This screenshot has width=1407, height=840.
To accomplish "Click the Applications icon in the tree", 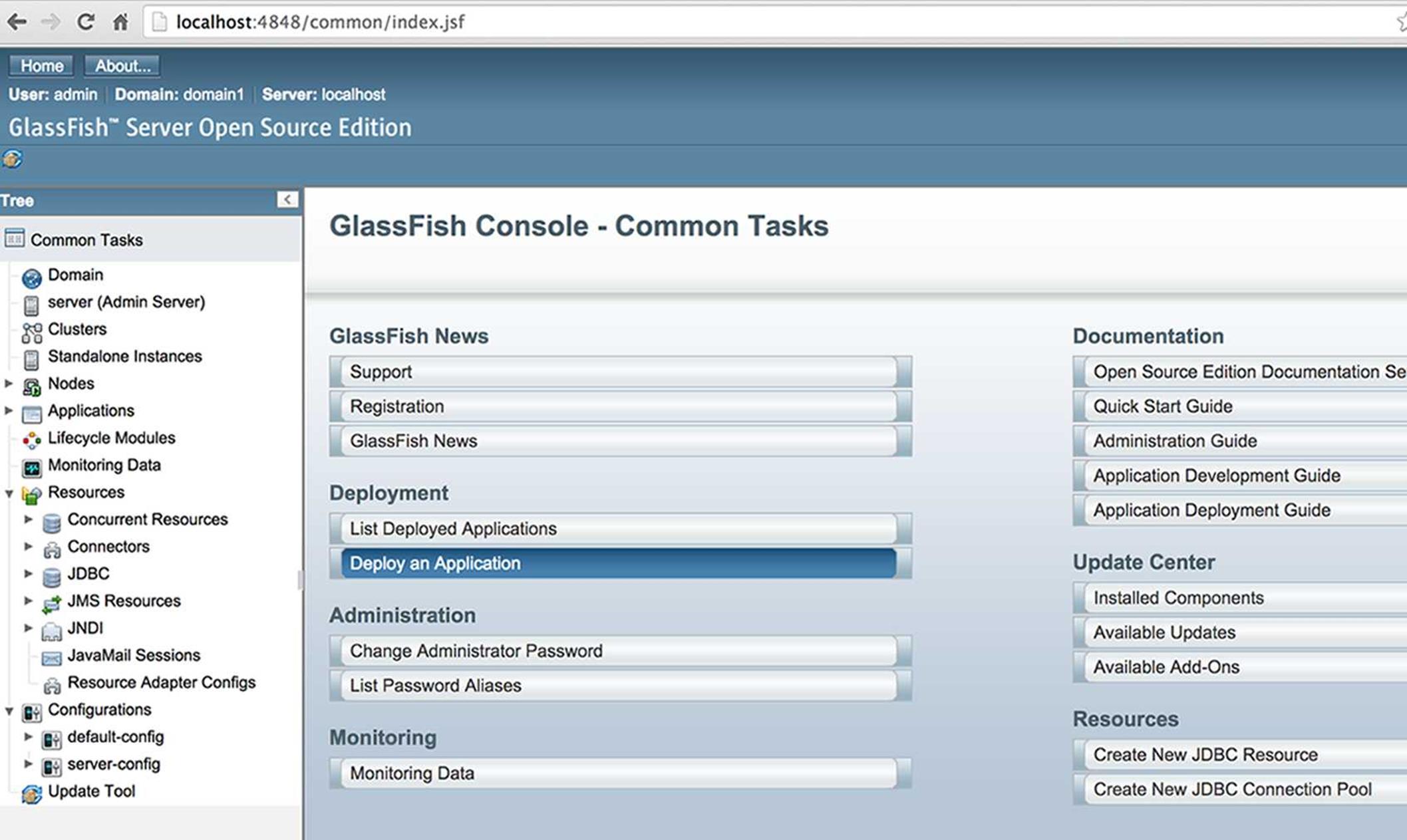I will pyautogui.click(x=31, y=413).
